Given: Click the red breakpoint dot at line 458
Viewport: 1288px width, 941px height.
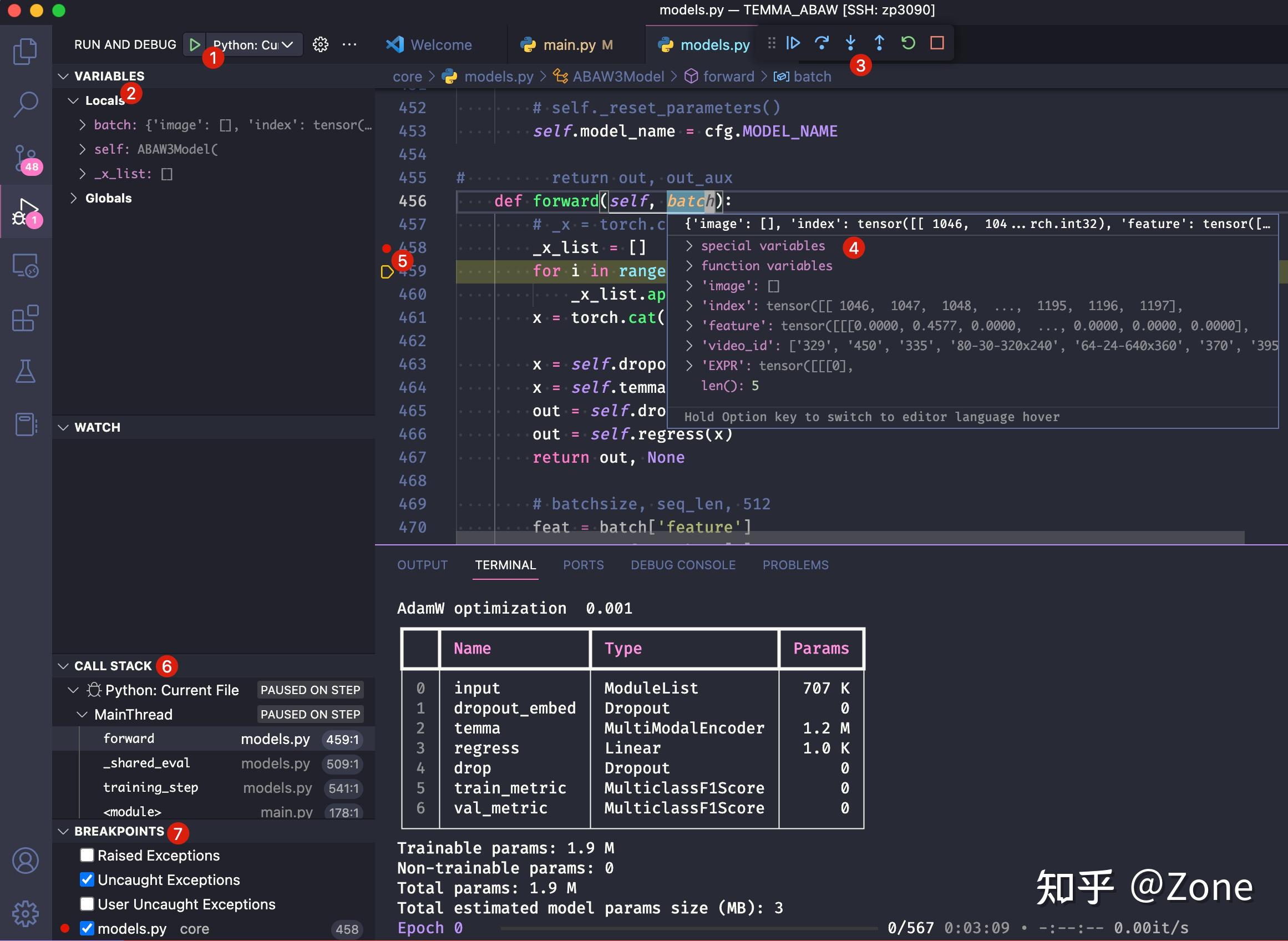Looking at the screenshot, I should (x=387, y=248).
